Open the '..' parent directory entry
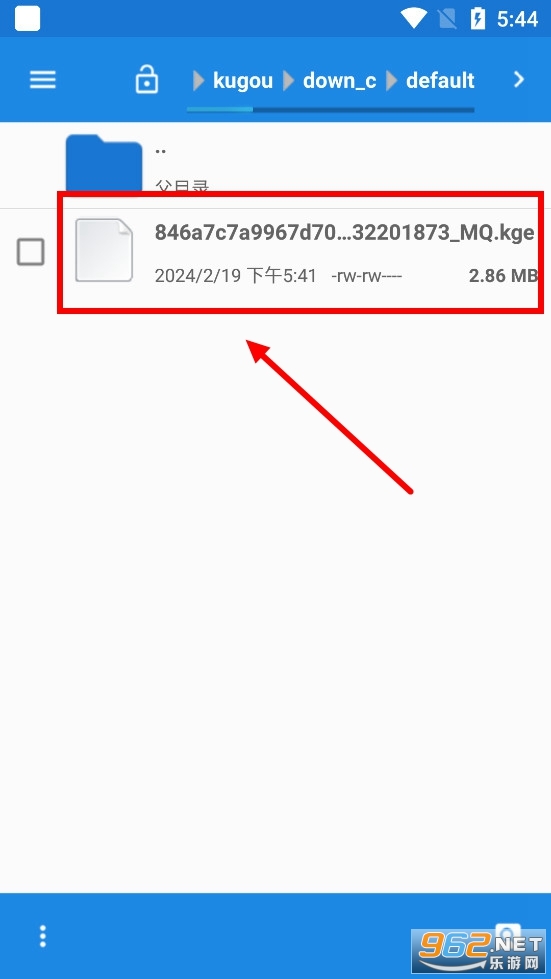The image size is (551, 979). point(275,165)
